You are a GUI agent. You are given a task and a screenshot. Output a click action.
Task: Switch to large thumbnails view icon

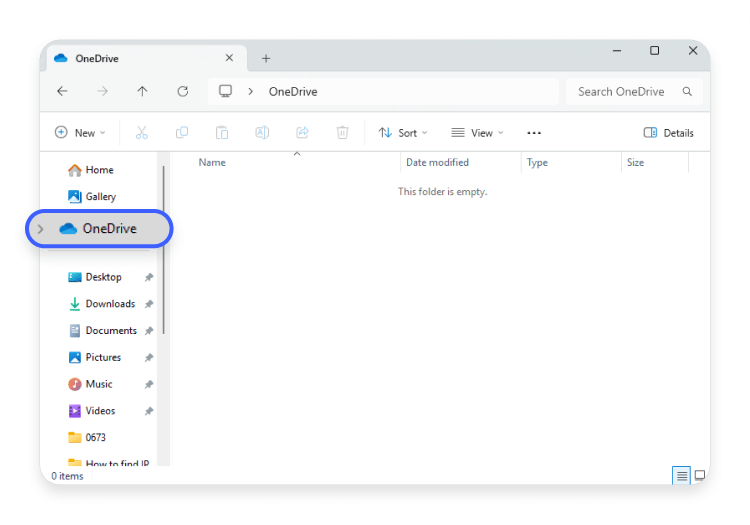tap(700, 475)
